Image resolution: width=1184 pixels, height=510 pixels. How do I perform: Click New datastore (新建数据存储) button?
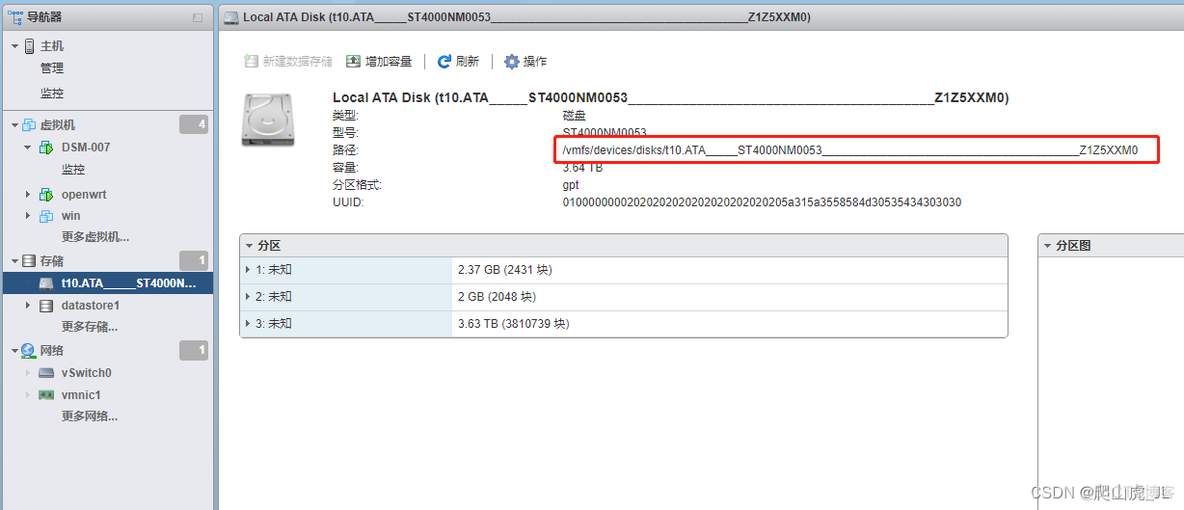coord(288,61)
